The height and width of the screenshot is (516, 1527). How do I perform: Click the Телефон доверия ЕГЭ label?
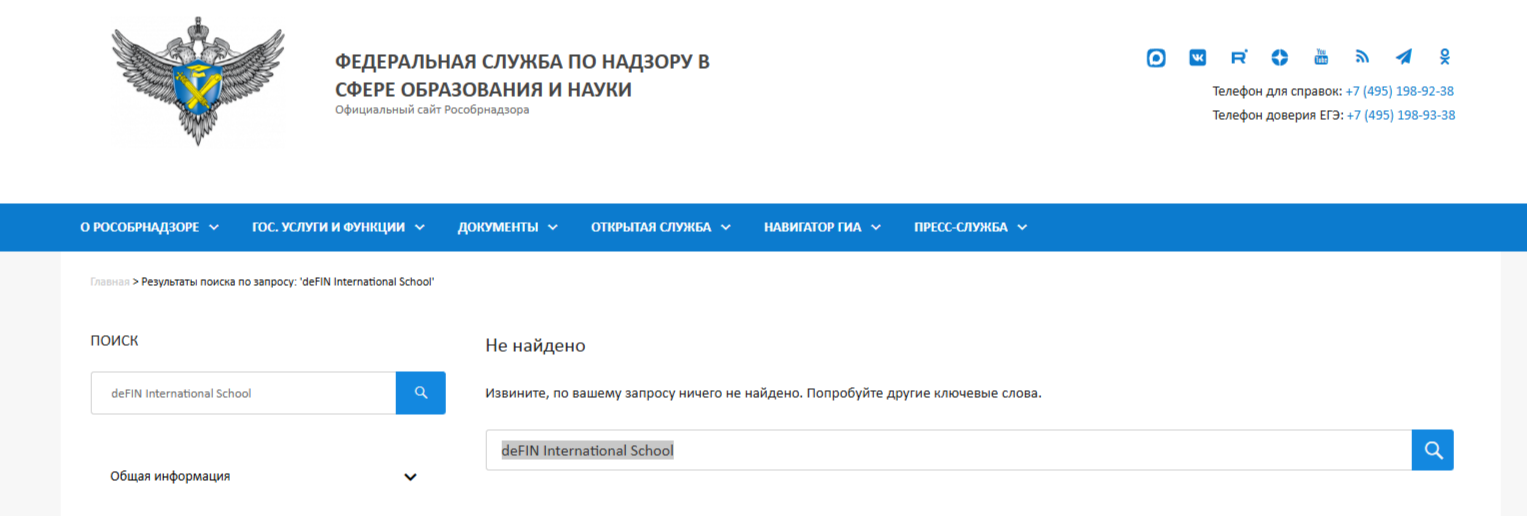tap(1278, 115)
